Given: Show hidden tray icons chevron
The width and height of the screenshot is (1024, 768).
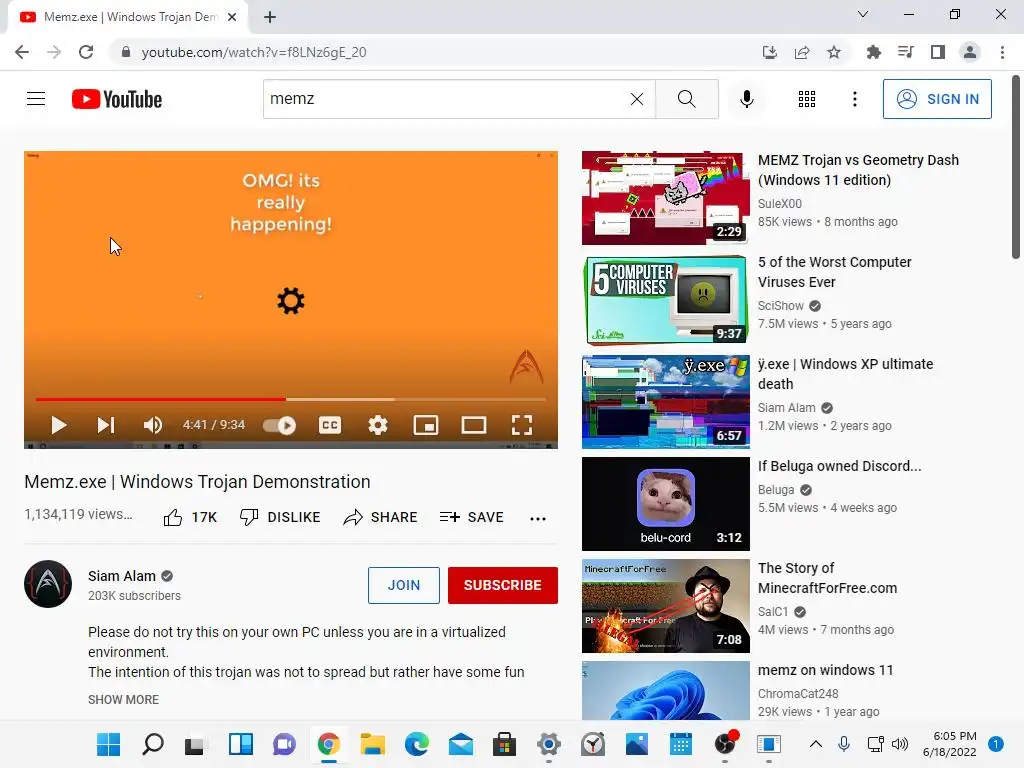Looking at the screenshot, I should (x=816, y=744).
